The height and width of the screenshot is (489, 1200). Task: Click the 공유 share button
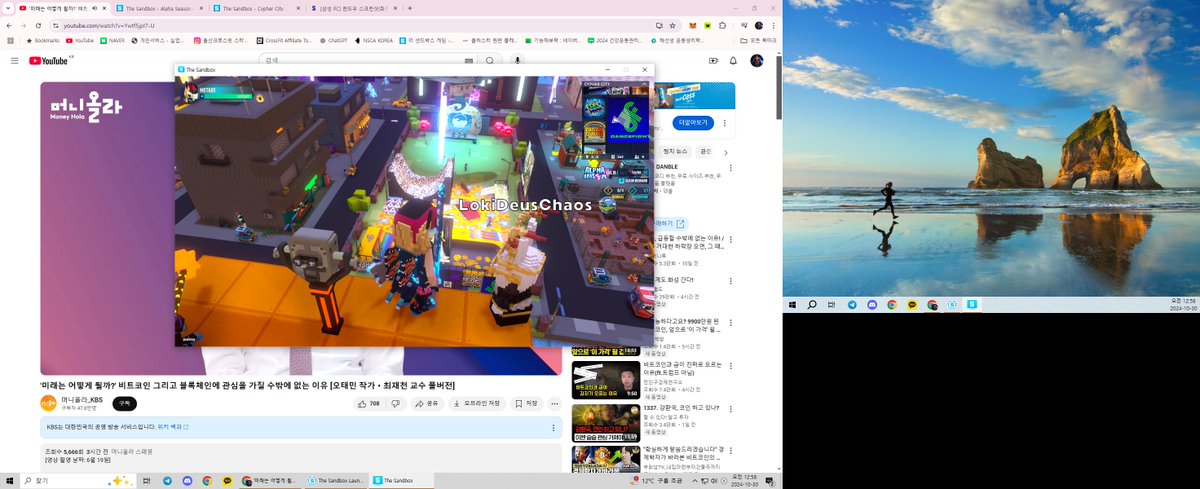pos(427,404)
